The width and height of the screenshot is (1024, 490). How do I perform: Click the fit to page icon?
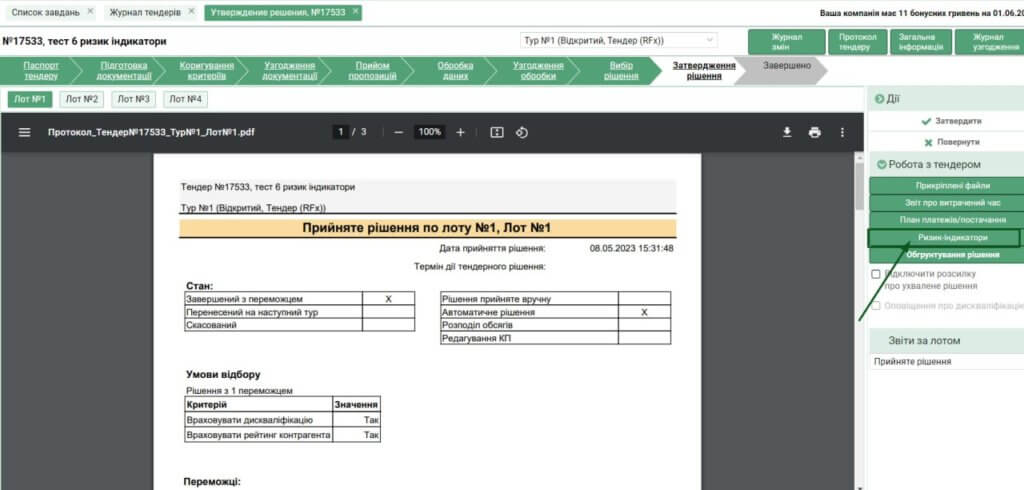coord(497,132)
